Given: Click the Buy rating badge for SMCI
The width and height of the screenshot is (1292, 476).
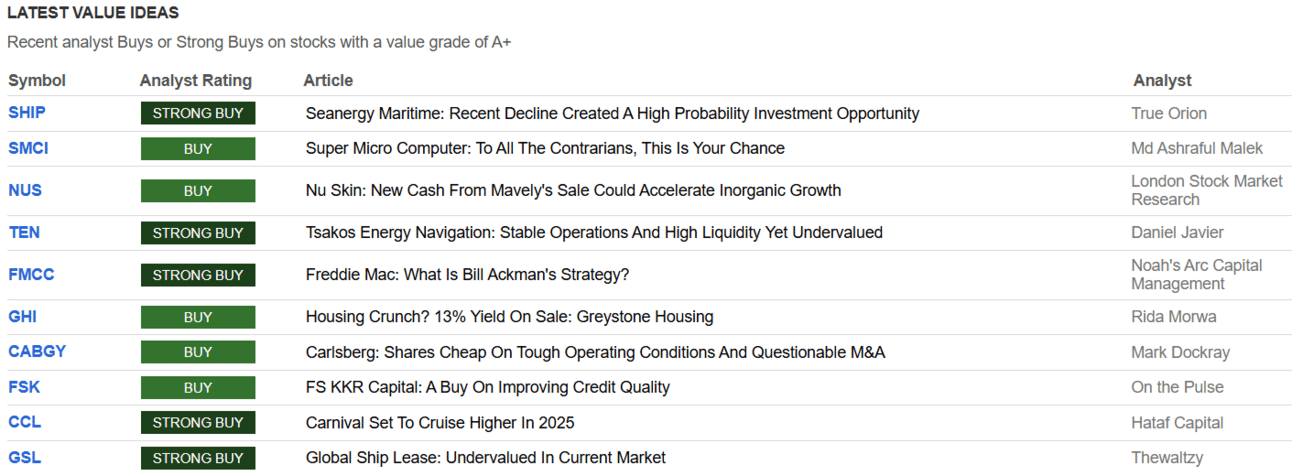Looking at the screenshot, I should pos(197,148).
